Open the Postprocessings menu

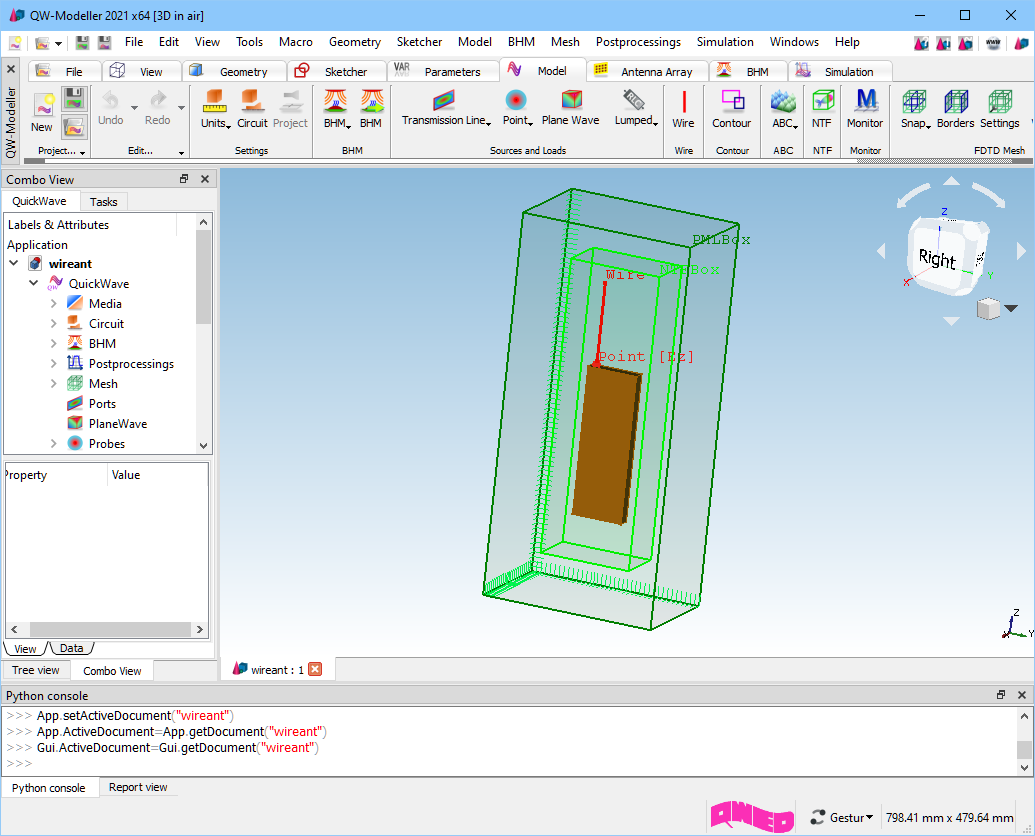point(638,42)
